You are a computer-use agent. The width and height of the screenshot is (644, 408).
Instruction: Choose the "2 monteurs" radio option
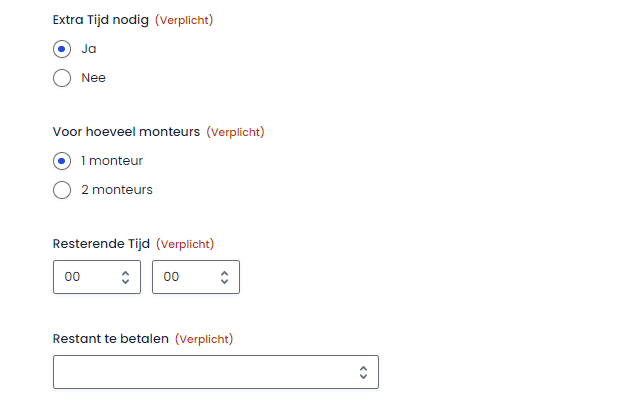coord(62,190)
